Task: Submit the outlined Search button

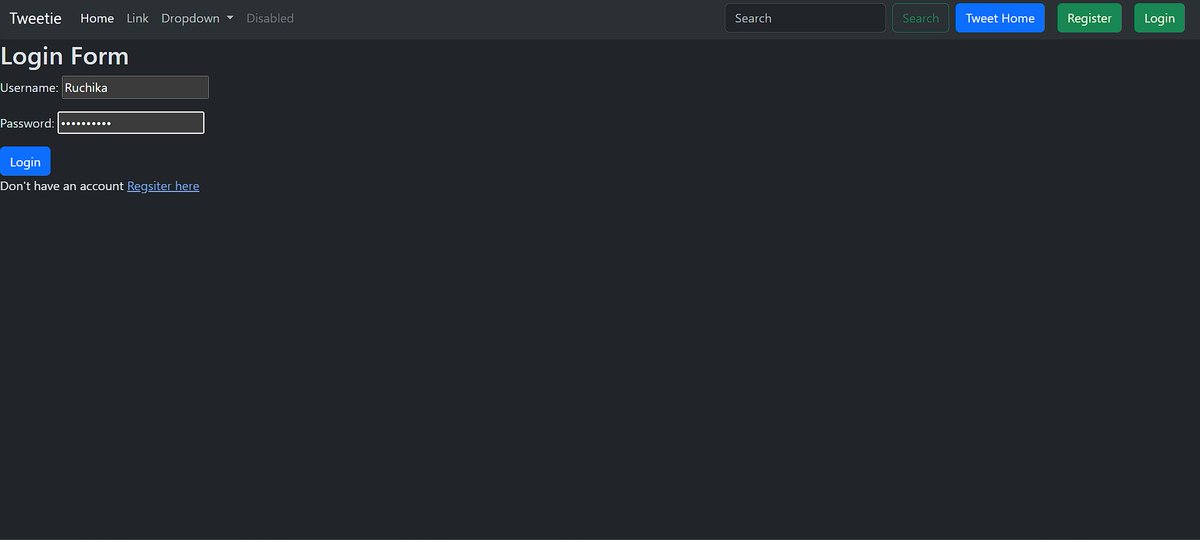Action: (920, 18)
